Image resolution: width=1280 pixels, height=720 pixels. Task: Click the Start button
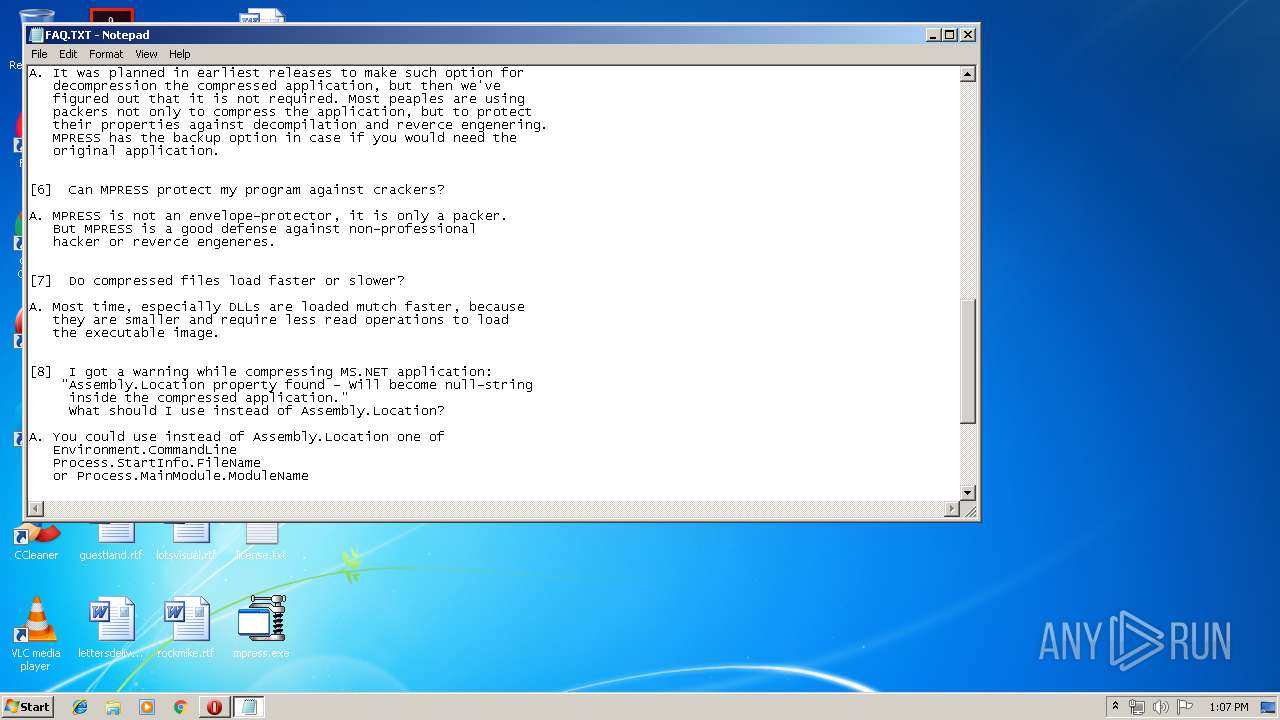28,707
